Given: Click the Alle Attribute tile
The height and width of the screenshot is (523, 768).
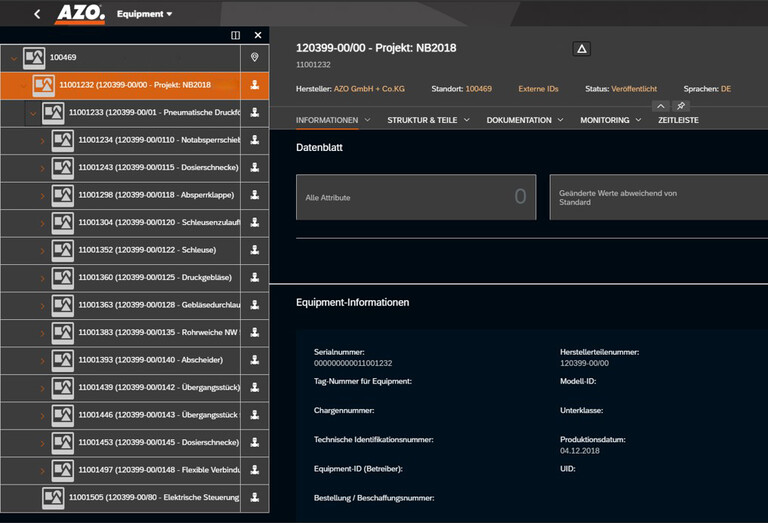Looking at the screenshot, I should point(416,197).
